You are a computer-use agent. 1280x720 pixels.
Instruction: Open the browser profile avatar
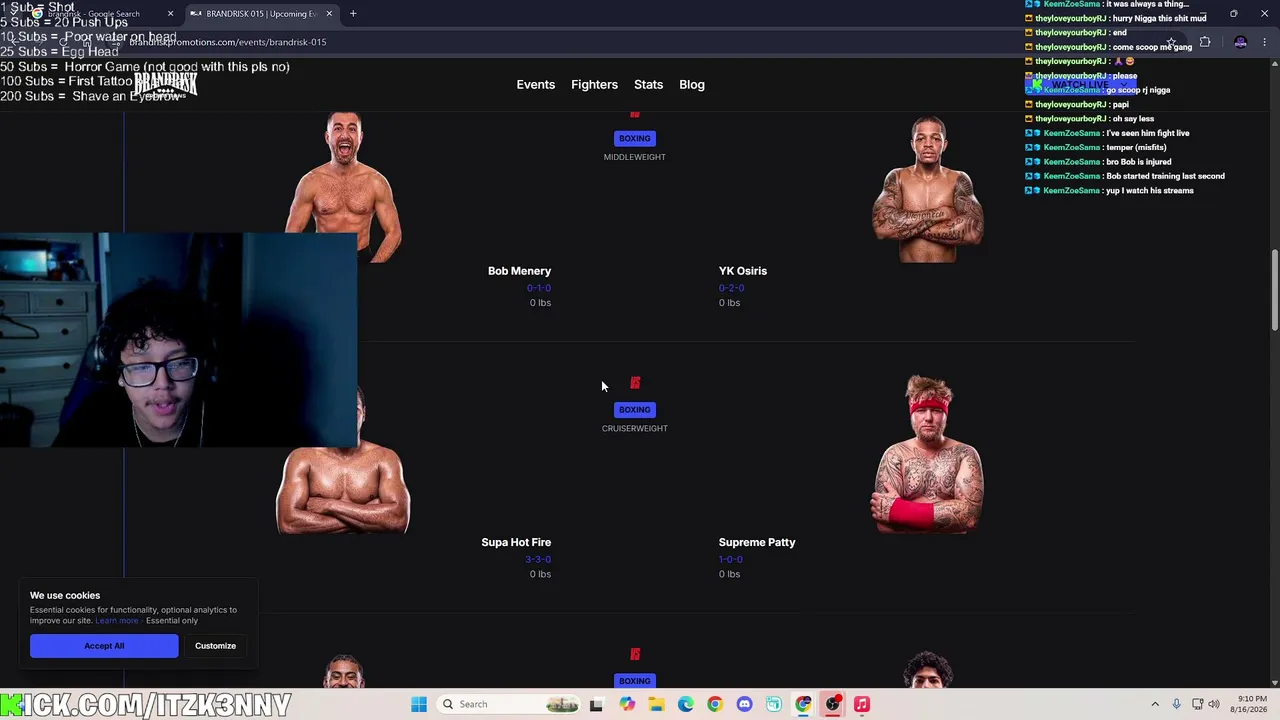(1241, 42)
